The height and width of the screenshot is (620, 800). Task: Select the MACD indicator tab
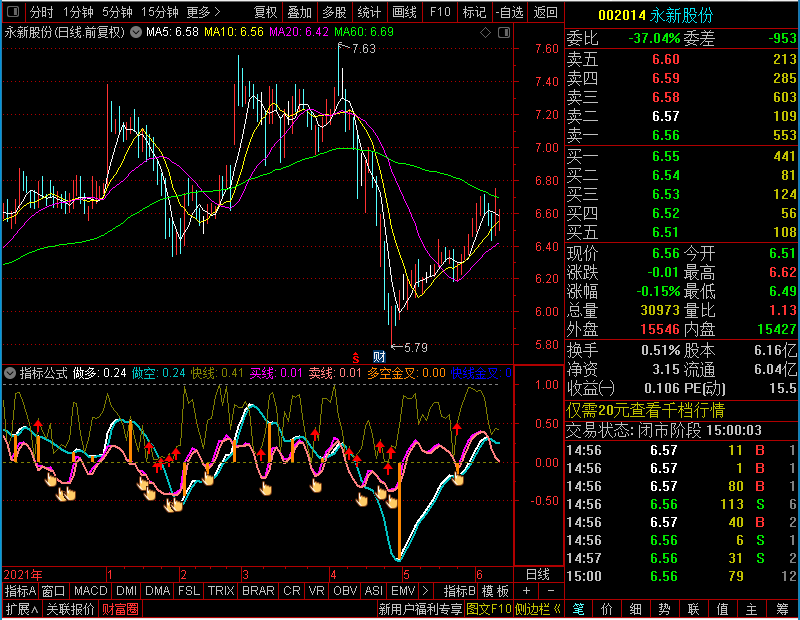click(90, 591)
